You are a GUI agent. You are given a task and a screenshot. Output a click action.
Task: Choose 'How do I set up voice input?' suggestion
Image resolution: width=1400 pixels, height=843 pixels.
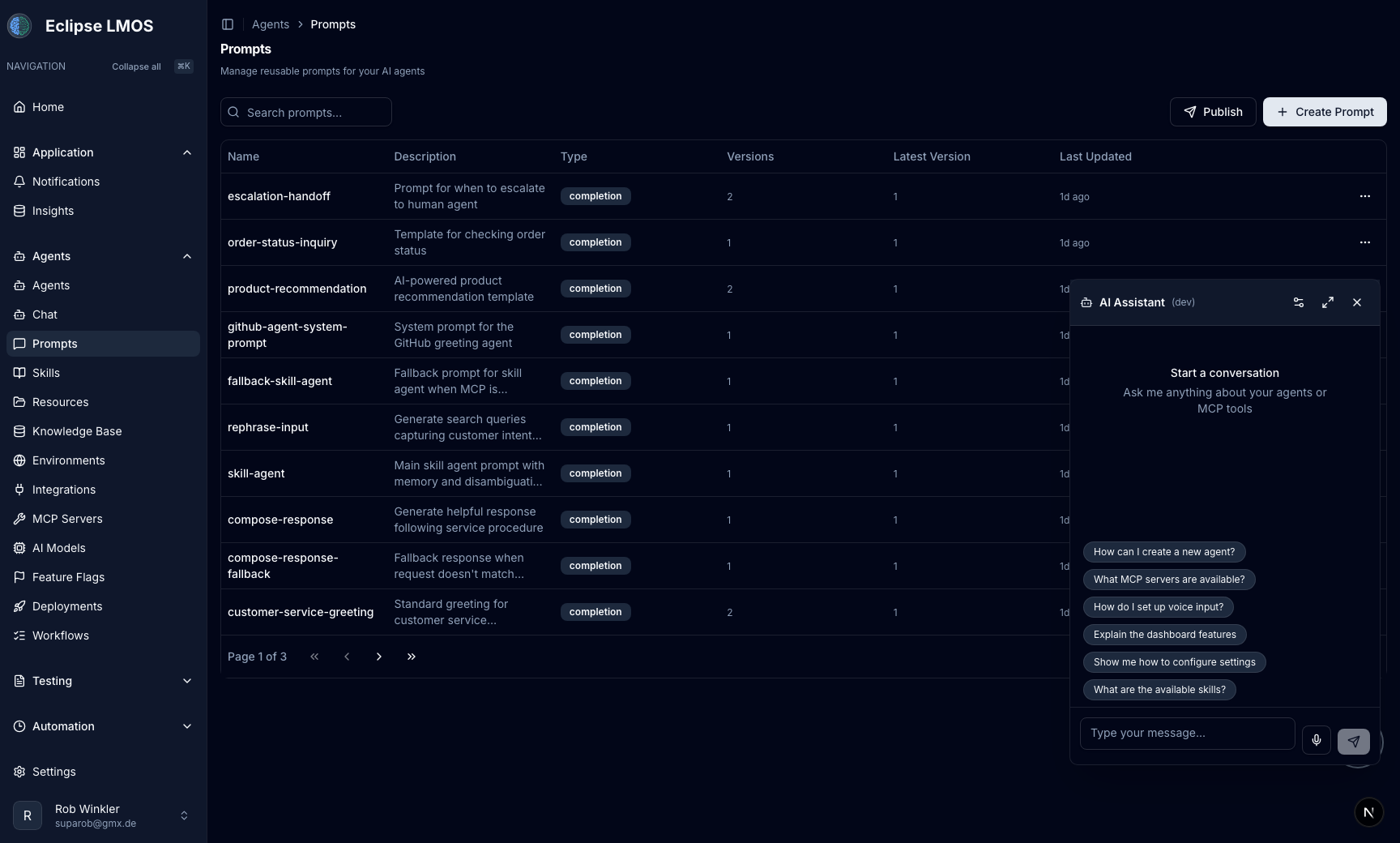point(1159,607)
